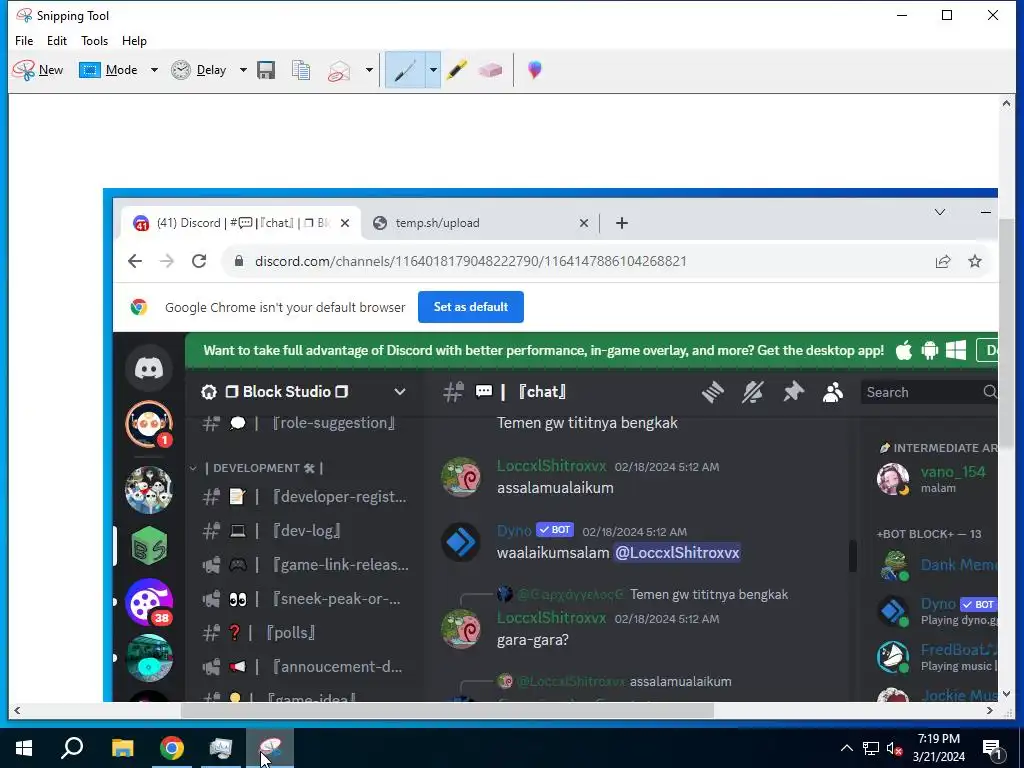1024x768 pixels.
Task: Close the temp.sh/upload tab
Action: click(x=584, y=223)
